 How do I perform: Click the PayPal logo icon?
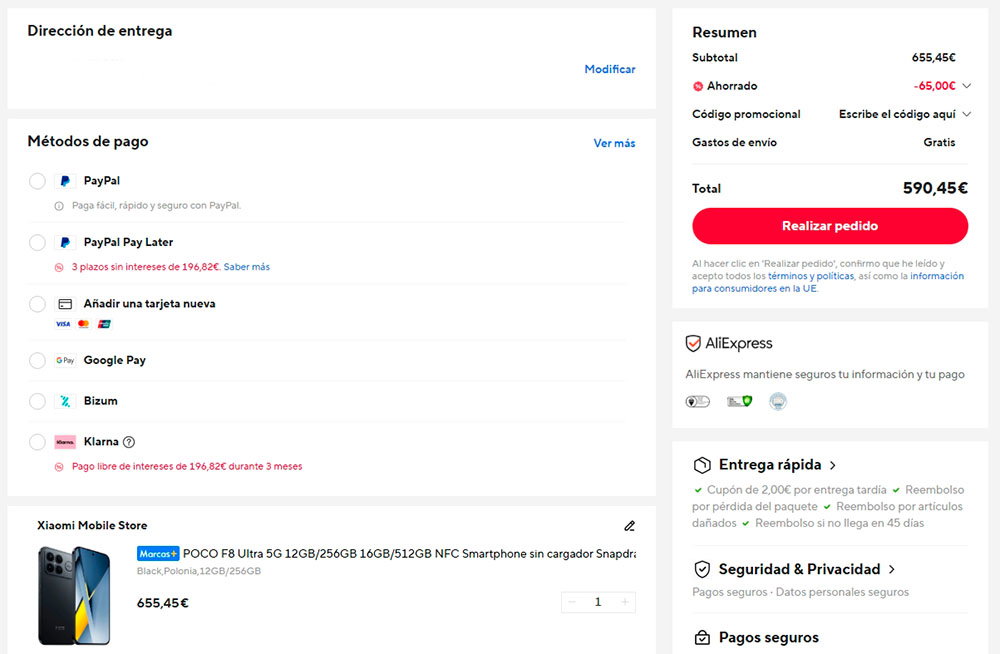65,181
